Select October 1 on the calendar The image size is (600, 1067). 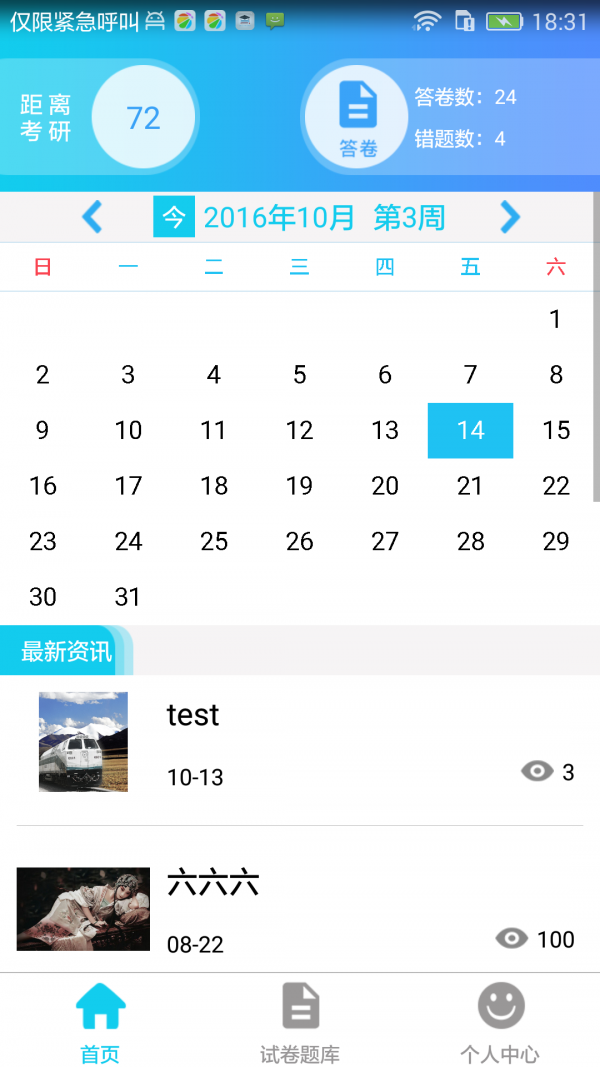pyautogui.click(x=556, y=320)
